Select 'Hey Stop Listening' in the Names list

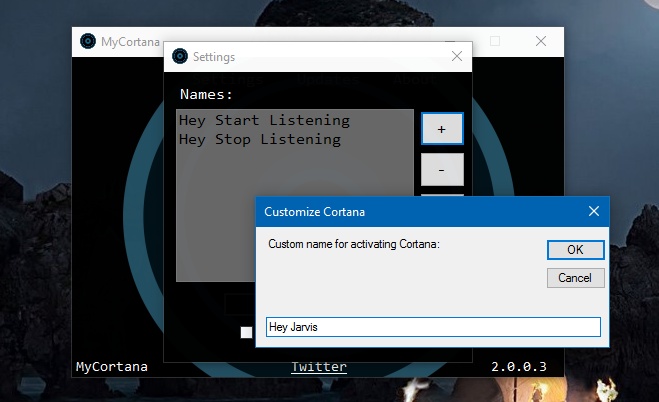point(260,139)
